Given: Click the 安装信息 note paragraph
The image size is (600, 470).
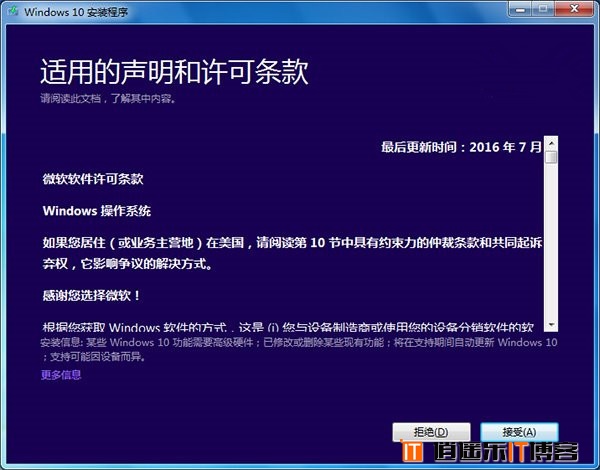Looking at the screenshot, I should tap(299, 349).
